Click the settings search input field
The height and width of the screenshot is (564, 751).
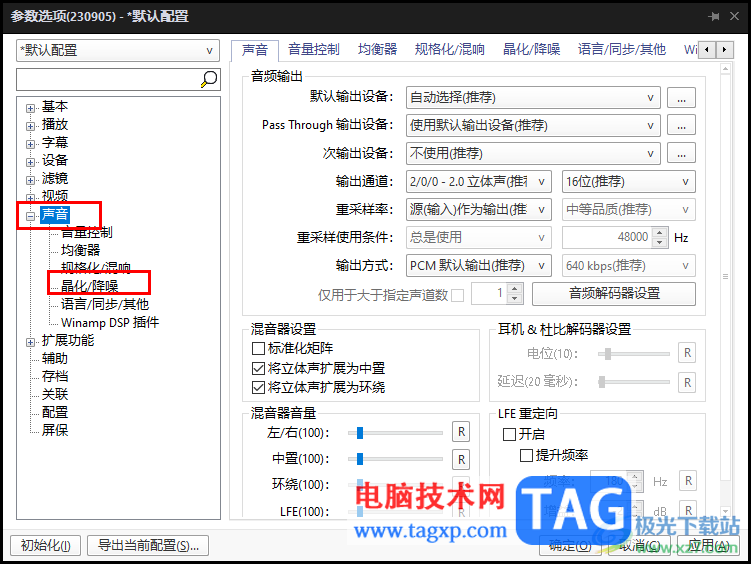click(108, 79)
